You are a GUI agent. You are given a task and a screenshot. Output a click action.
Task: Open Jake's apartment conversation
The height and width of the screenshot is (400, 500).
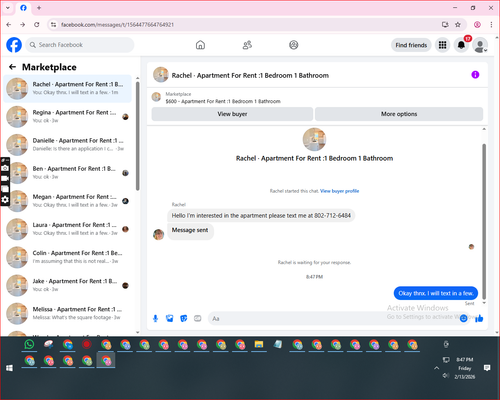pyautogui.click(x=68, y=285)
